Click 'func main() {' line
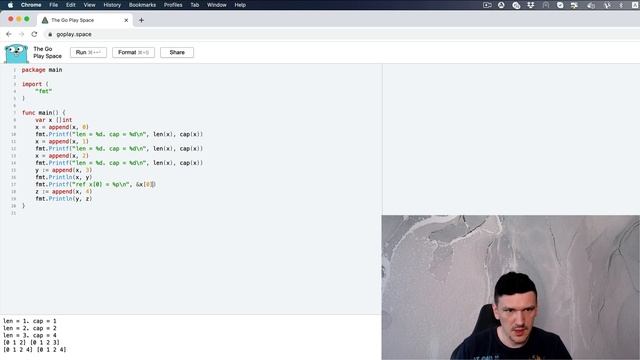Image resolution: width=640 pixels, height=360 pixels. pos(44,113)
